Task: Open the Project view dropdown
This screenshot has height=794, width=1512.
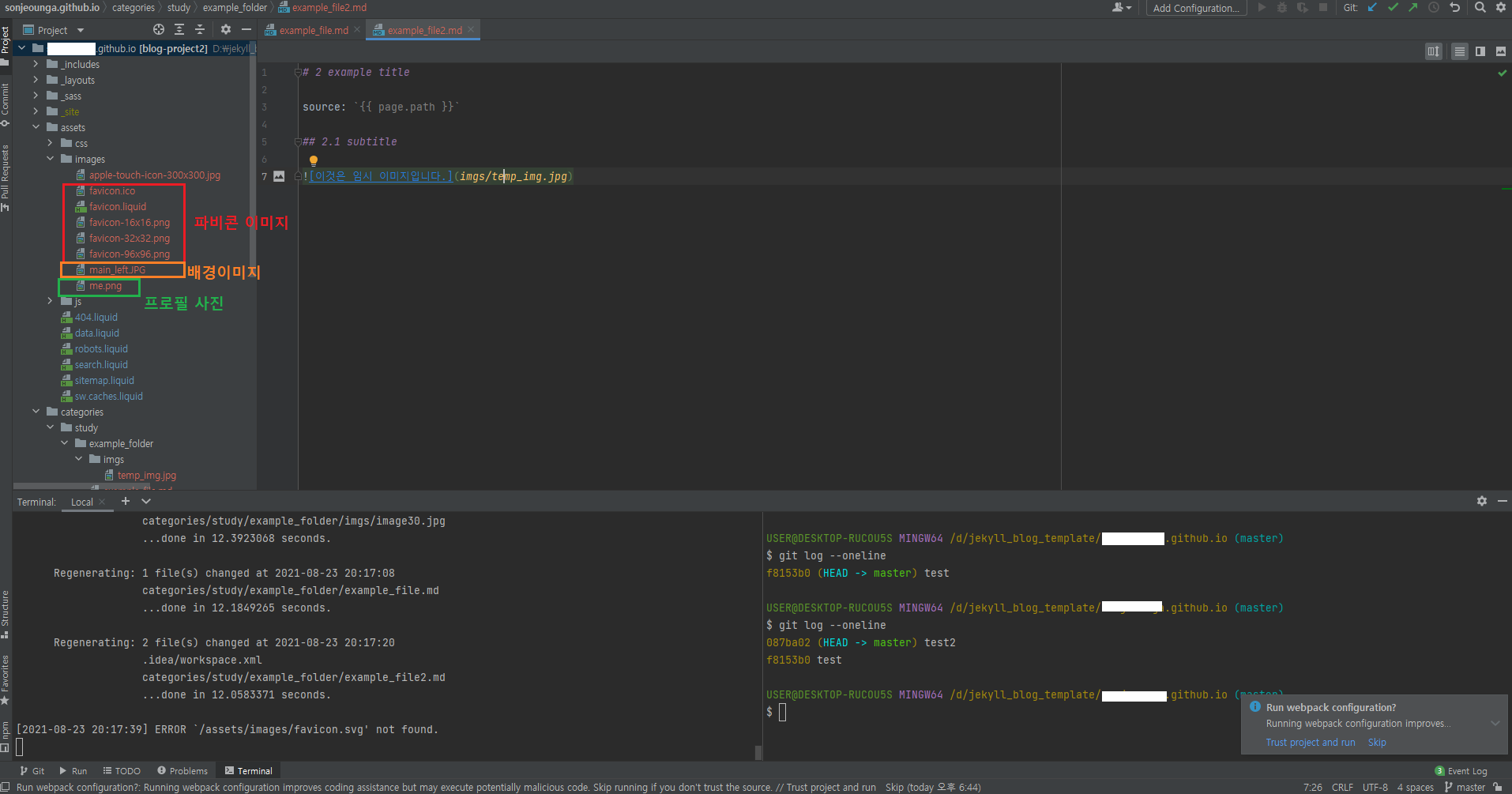Action: (x=80, y=31)
